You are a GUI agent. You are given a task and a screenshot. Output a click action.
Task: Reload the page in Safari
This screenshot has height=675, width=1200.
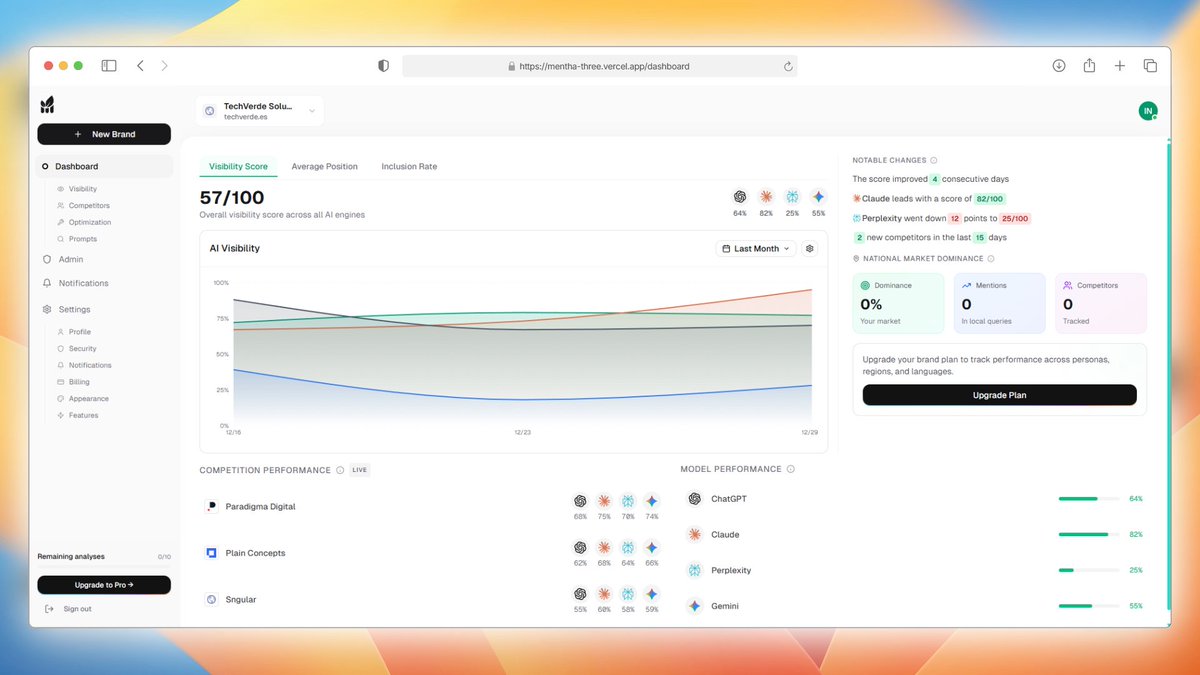point(788,66)
